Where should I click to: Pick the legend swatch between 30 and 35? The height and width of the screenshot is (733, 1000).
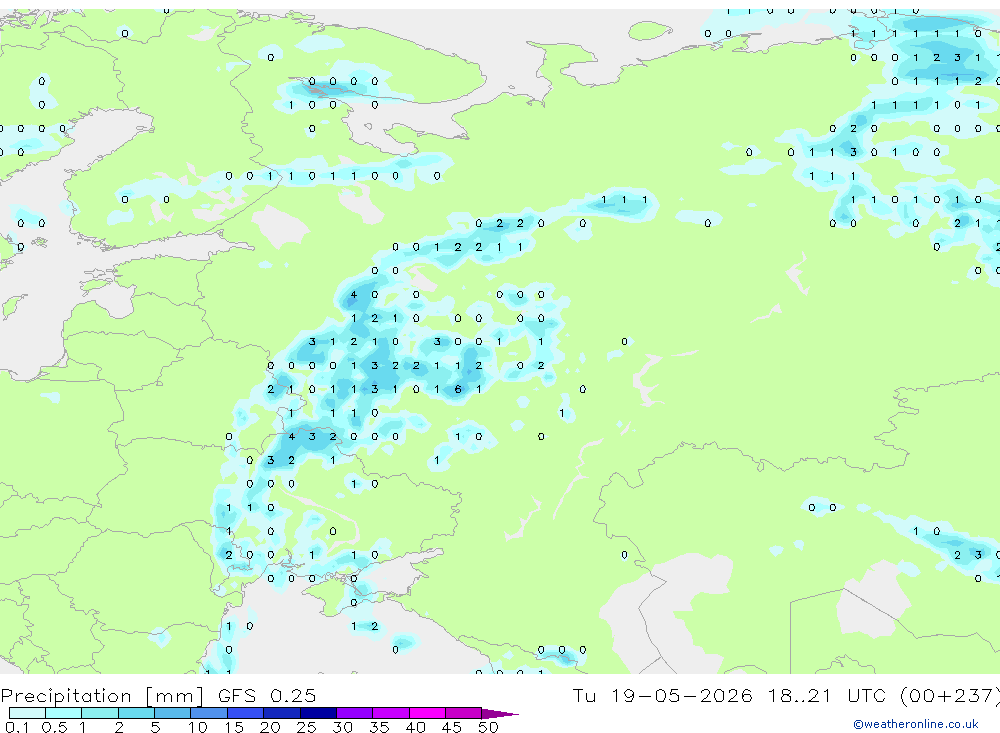(x=355, y=713)
